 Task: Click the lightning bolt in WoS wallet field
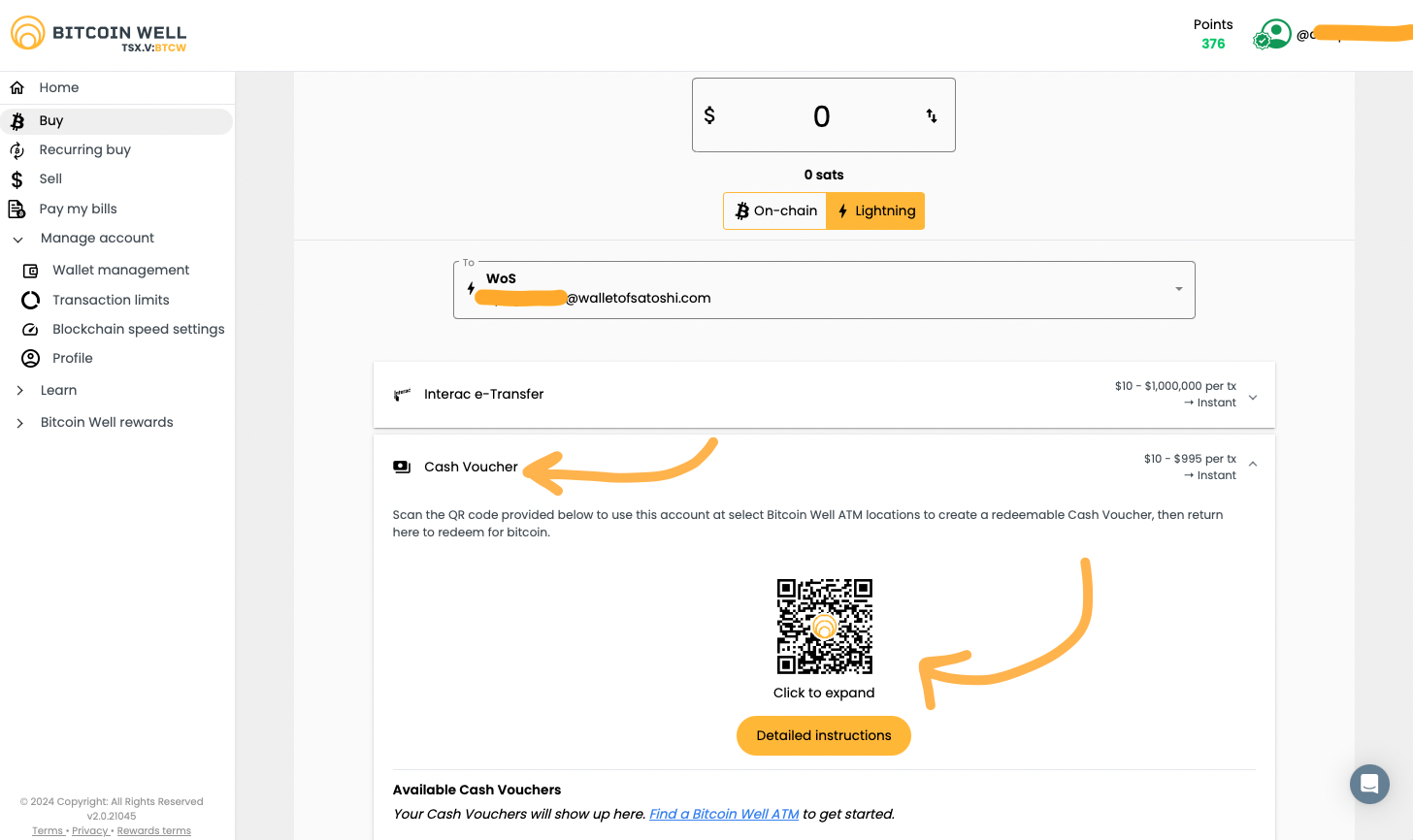[472, 288]
